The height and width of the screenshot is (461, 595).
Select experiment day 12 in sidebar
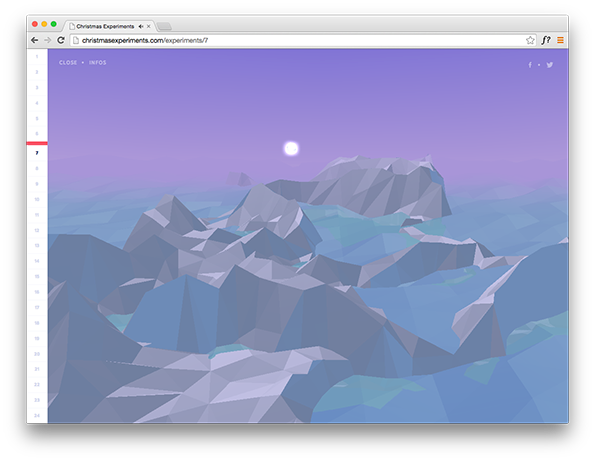(x=37, y=230)
